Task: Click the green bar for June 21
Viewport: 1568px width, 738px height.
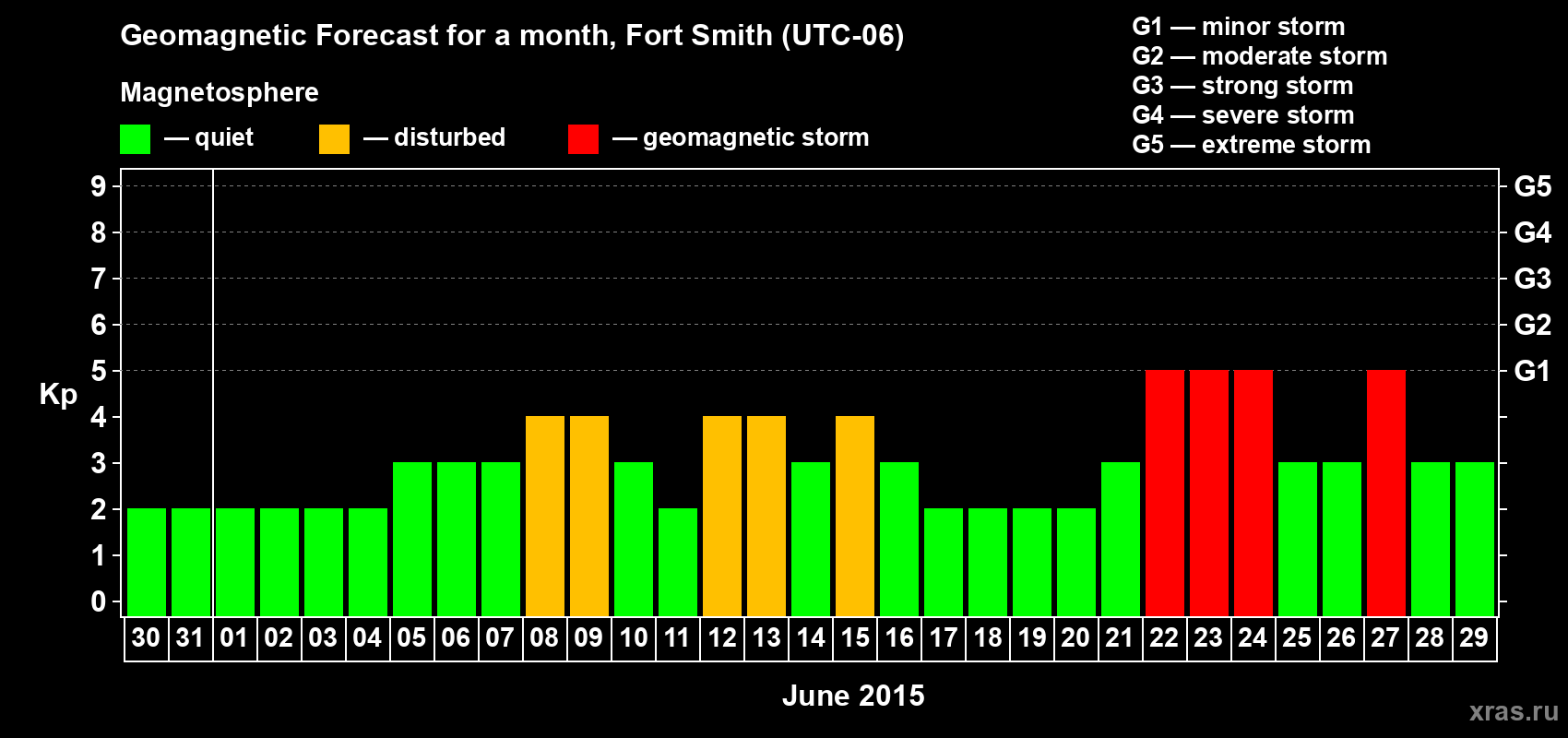Action: click(x=1121, y=539)
